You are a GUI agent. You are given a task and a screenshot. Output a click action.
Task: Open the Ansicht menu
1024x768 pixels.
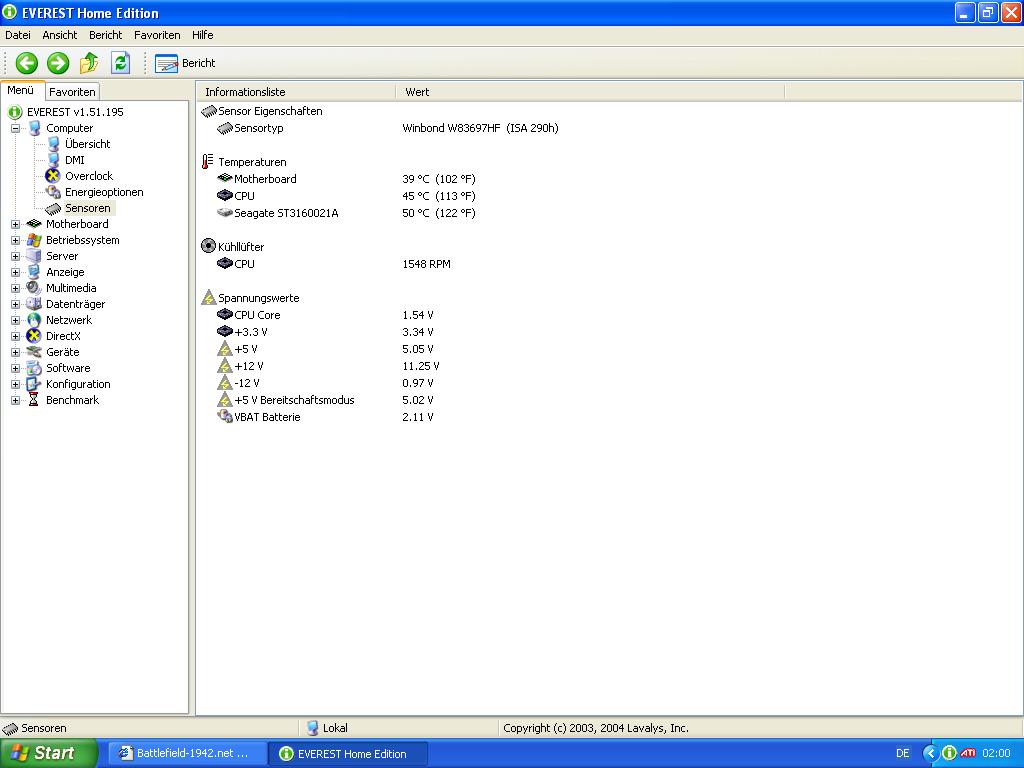59,35
